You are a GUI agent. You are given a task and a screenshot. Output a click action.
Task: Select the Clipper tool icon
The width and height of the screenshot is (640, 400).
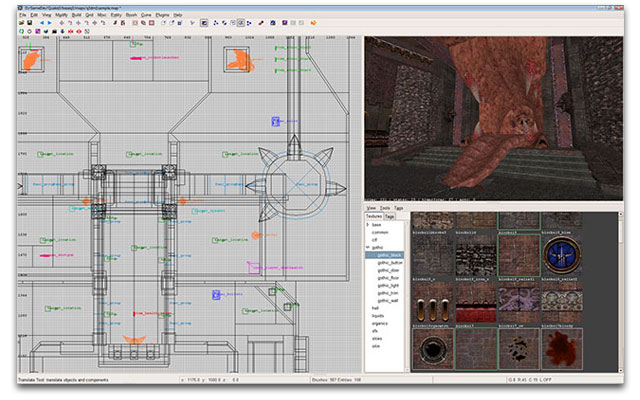(x=249, y=23)
